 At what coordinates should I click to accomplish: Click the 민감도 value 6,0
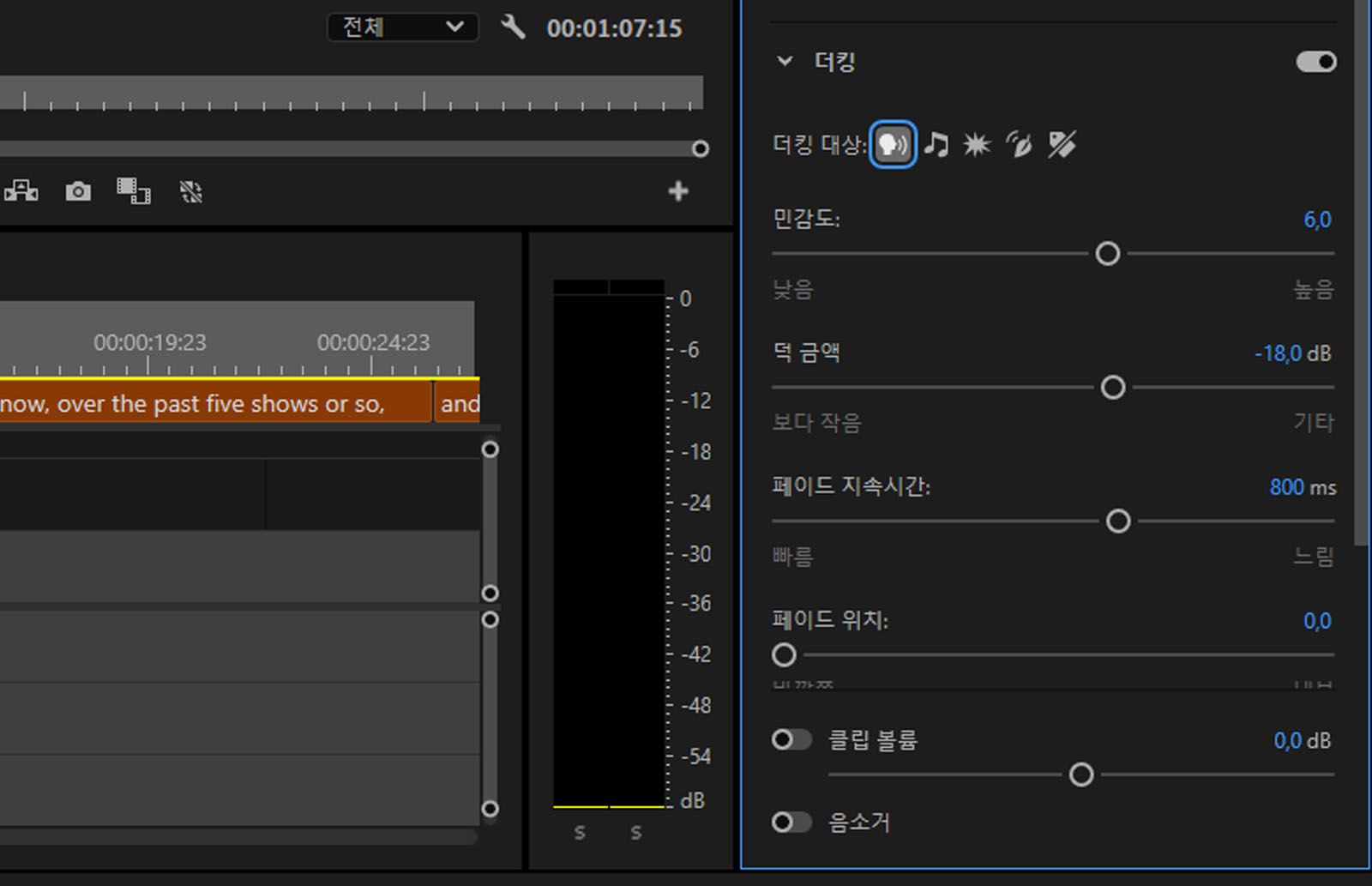point(1318,220)
